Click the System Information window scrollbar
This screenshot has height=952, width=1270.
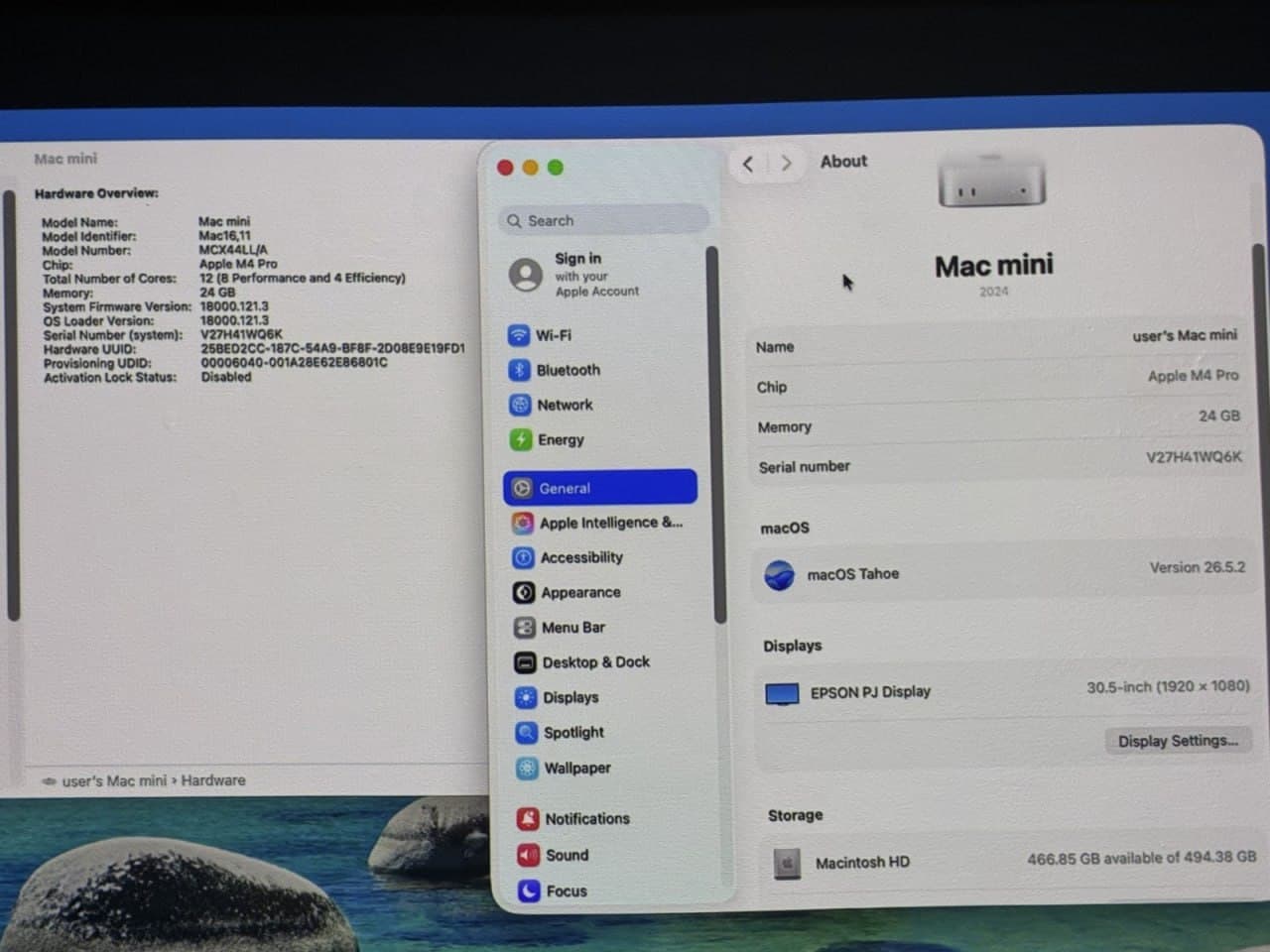click(x=11, y=405)
